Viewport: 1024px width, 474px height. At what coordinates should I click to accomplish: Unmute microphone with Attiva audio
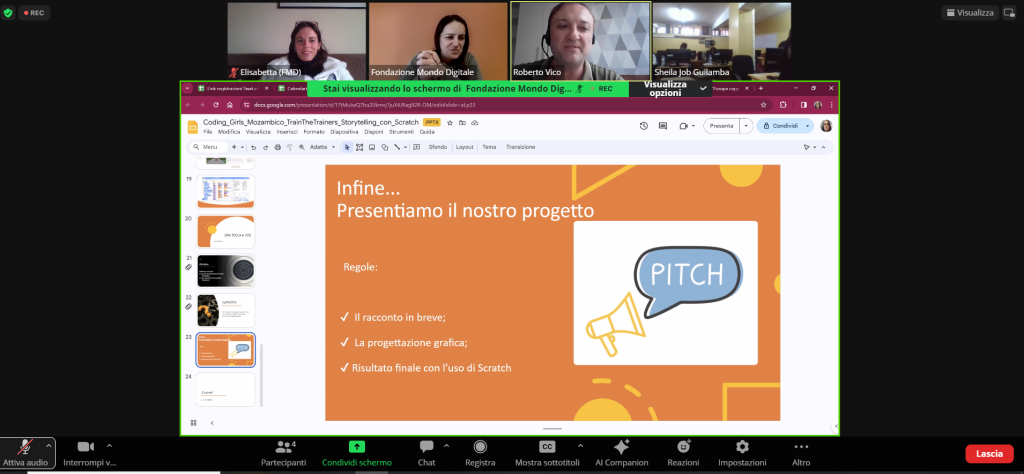click(x=25, y=452)
